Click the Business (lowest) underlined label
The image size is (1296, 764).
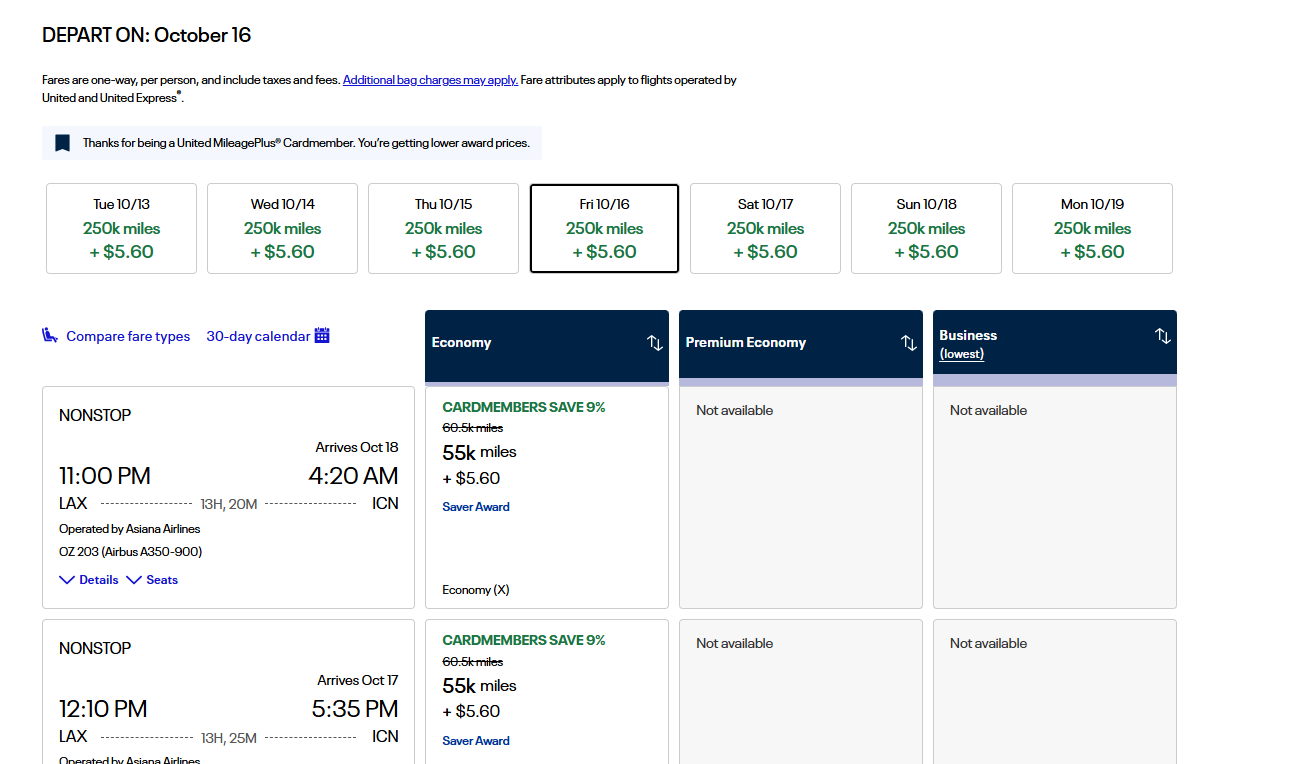(x=962, y=354)
